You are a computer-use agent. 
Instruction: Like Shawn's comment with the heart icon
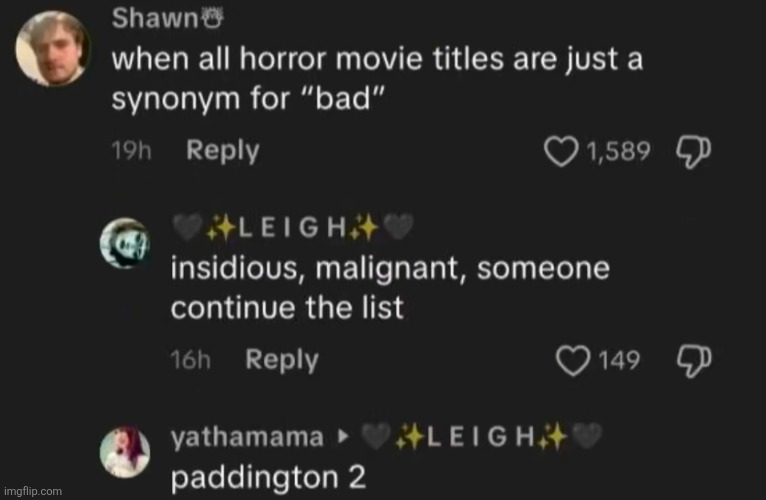coord(561,152)
